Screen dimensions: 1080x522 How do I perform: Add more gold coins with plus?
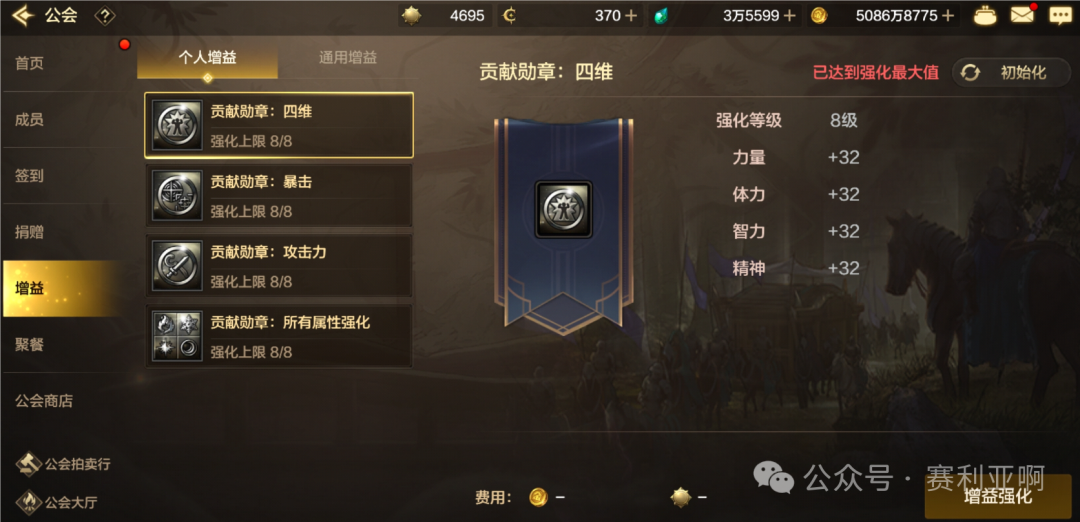pyautogui.click(x=948, y=16)
